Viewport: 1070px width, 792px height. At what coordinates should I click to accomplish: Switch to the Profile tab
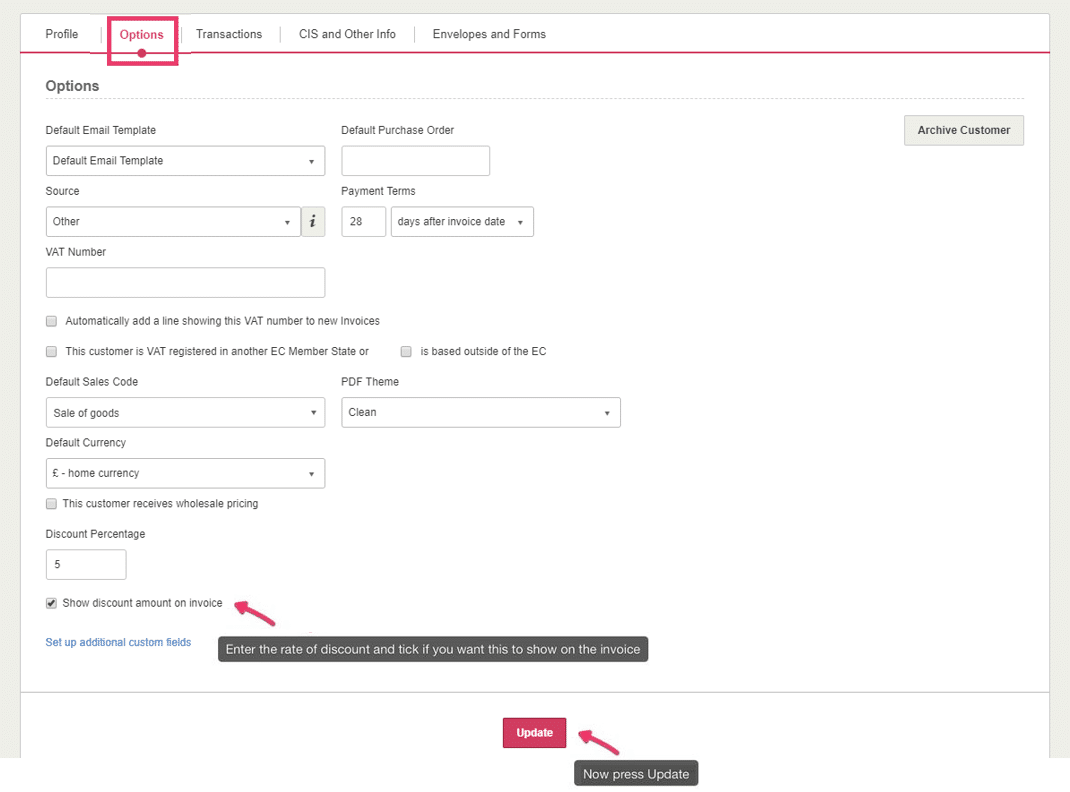tap(62, 34)
